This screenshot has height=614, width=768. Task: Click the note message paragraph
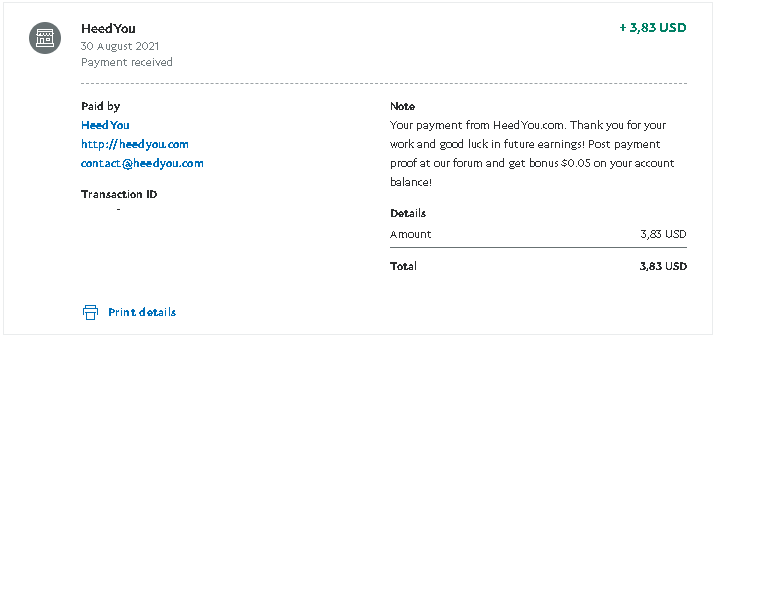point(532,154)
